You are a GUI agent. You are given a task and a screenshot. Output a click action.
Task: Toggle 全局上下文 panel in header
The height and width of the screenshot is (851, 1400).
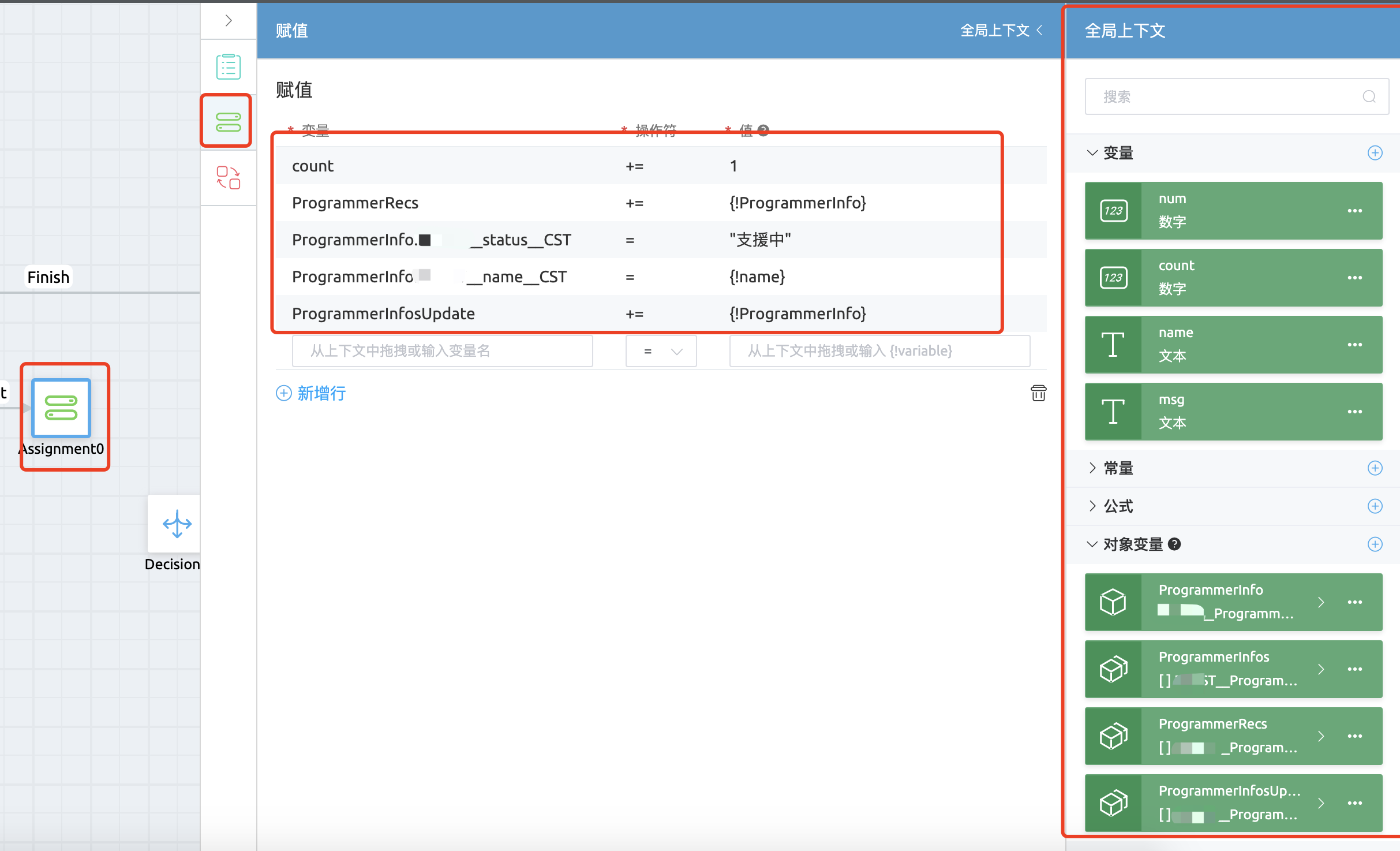(x=1001, y=31)
